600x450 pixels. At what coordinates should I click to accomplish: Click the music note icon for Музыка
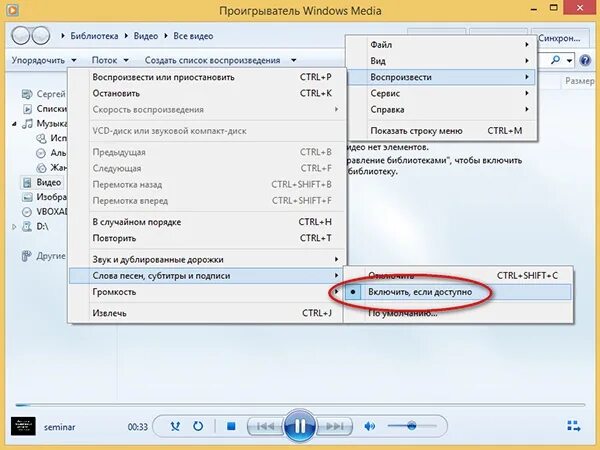pyautogui.click(x=27, y=124)
